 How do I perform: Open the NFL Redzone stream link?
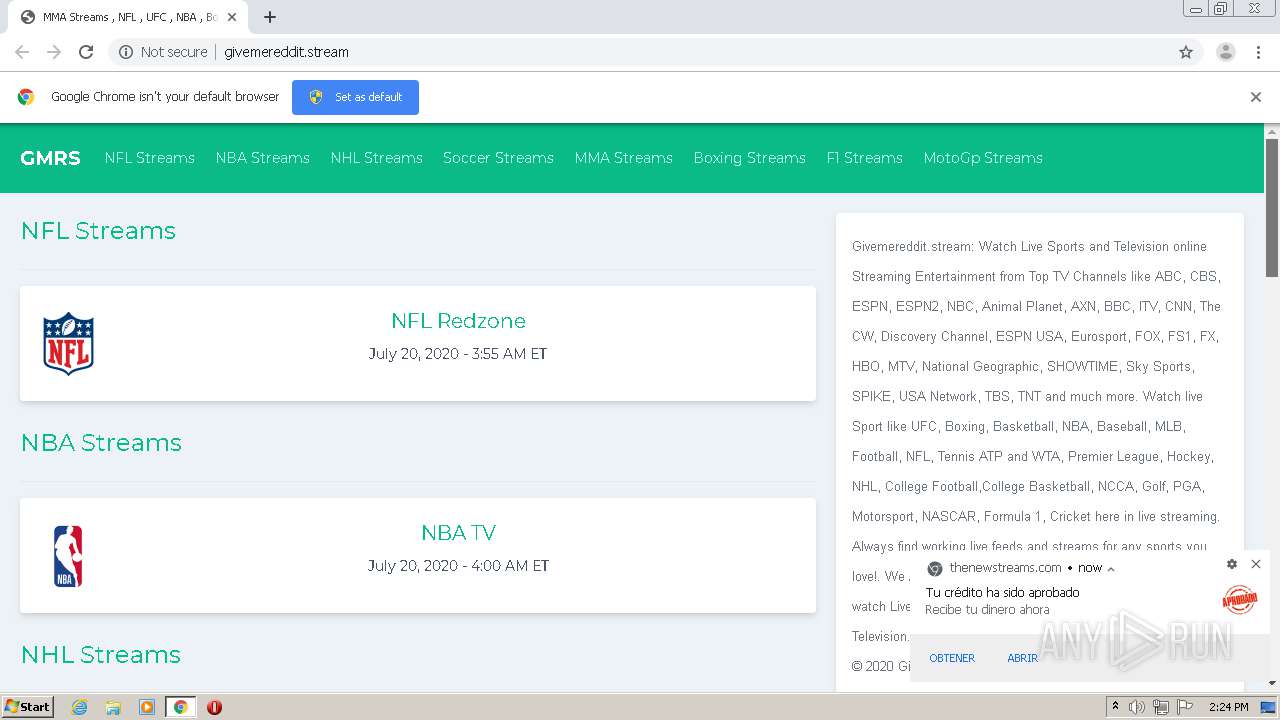[x=458, y=321]
